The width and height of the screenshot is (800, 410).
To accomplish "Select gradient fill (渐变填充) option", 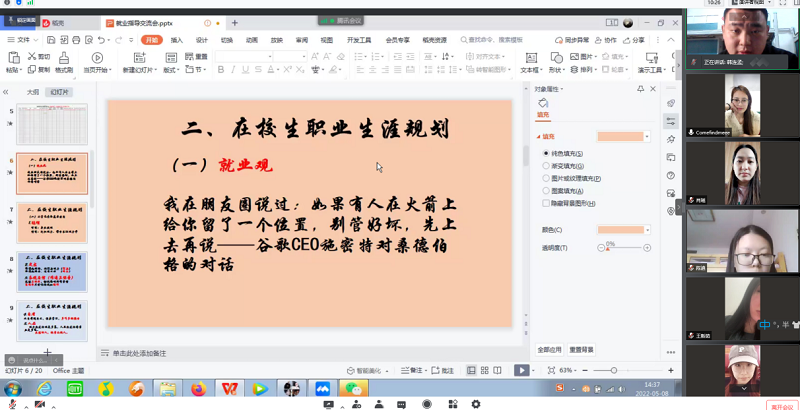I will click(x=545, y=166).
